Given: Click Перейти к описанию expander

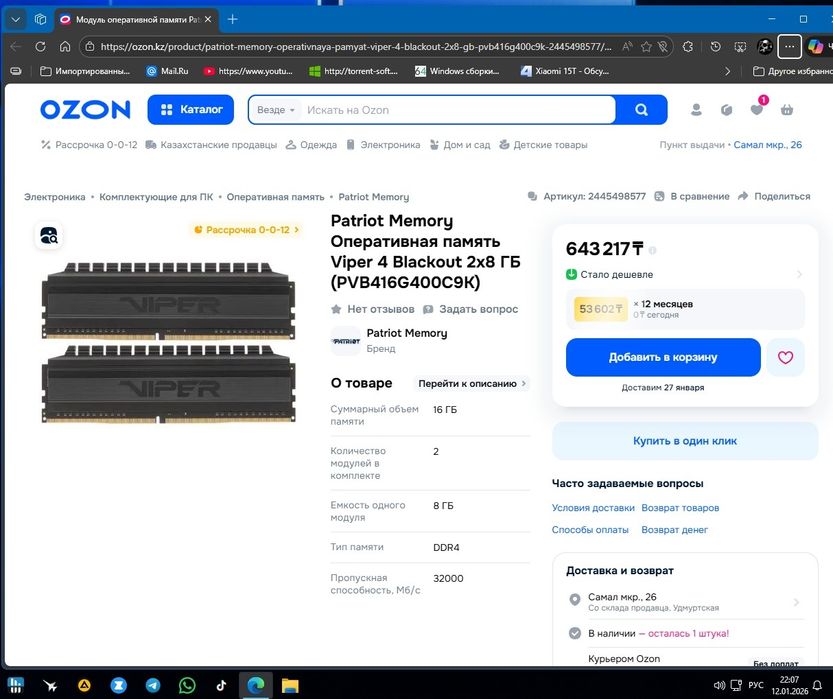Looking at the screenshot, I should click(472, 383).
